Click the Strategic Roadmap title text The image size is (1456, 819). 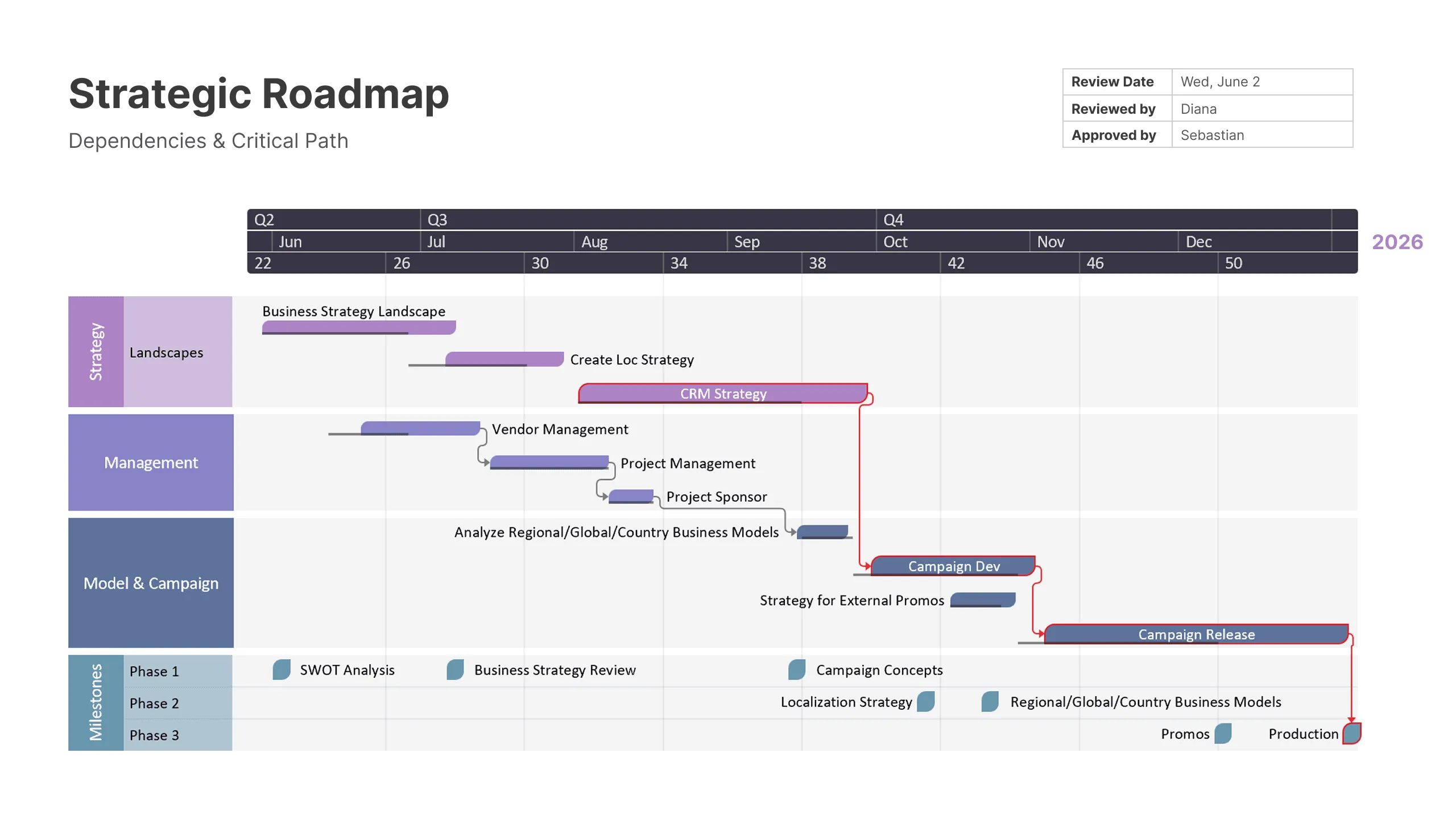click(259, 94)
